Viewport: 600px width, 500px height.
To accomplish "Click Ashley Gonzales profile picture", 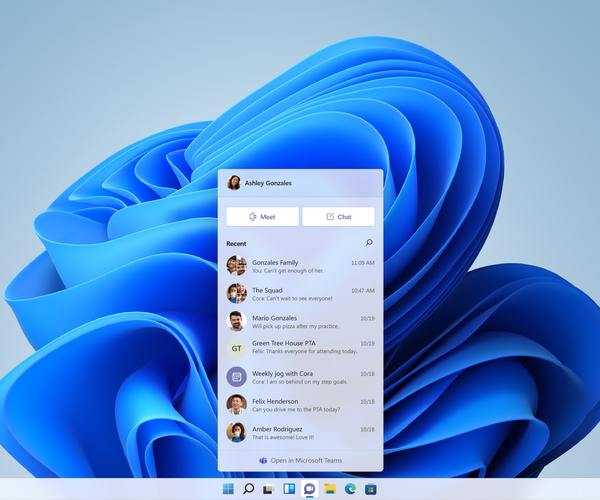I will (234, 183).
